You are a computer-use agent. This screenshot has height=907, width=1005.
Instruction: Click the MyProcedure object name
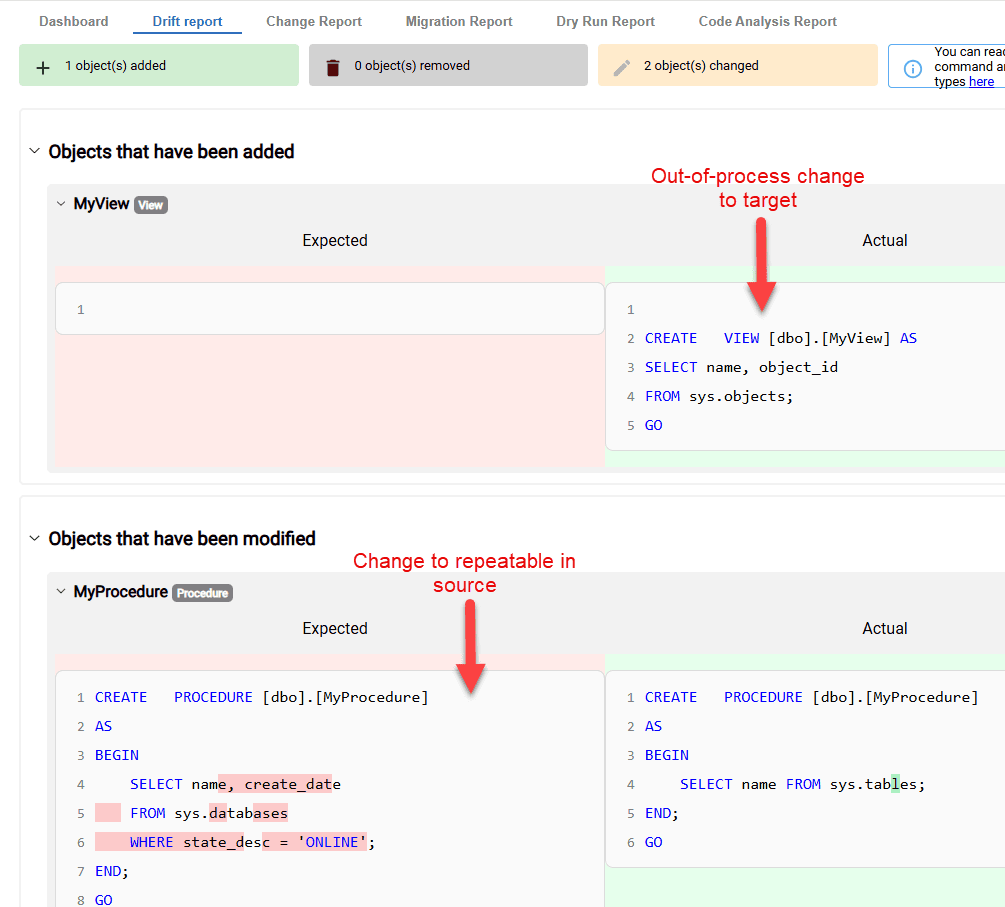(120, 592)
